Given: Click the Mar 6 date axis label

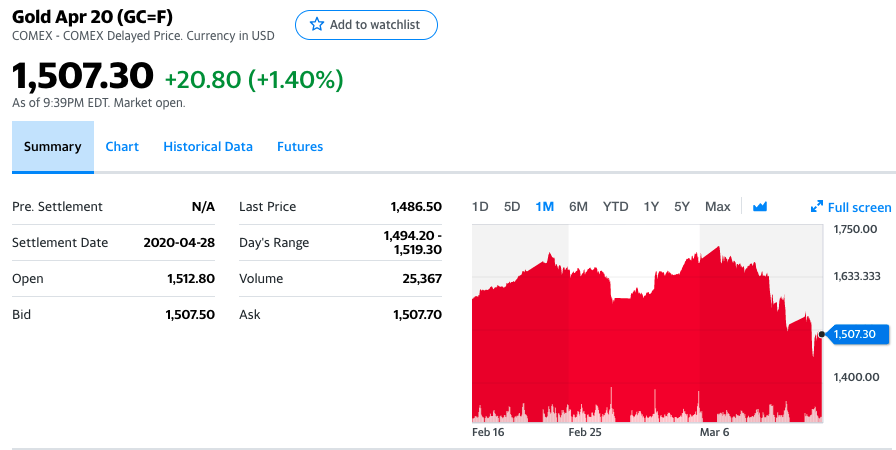Looking at the screenshot, I should coord(714,433).
